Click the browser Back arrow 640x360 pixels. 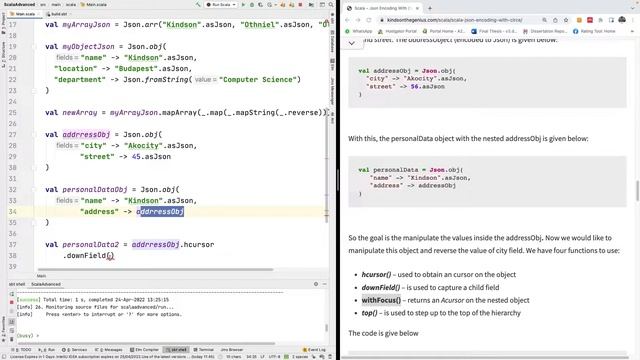pyautogui.click(x=347, y=20)
